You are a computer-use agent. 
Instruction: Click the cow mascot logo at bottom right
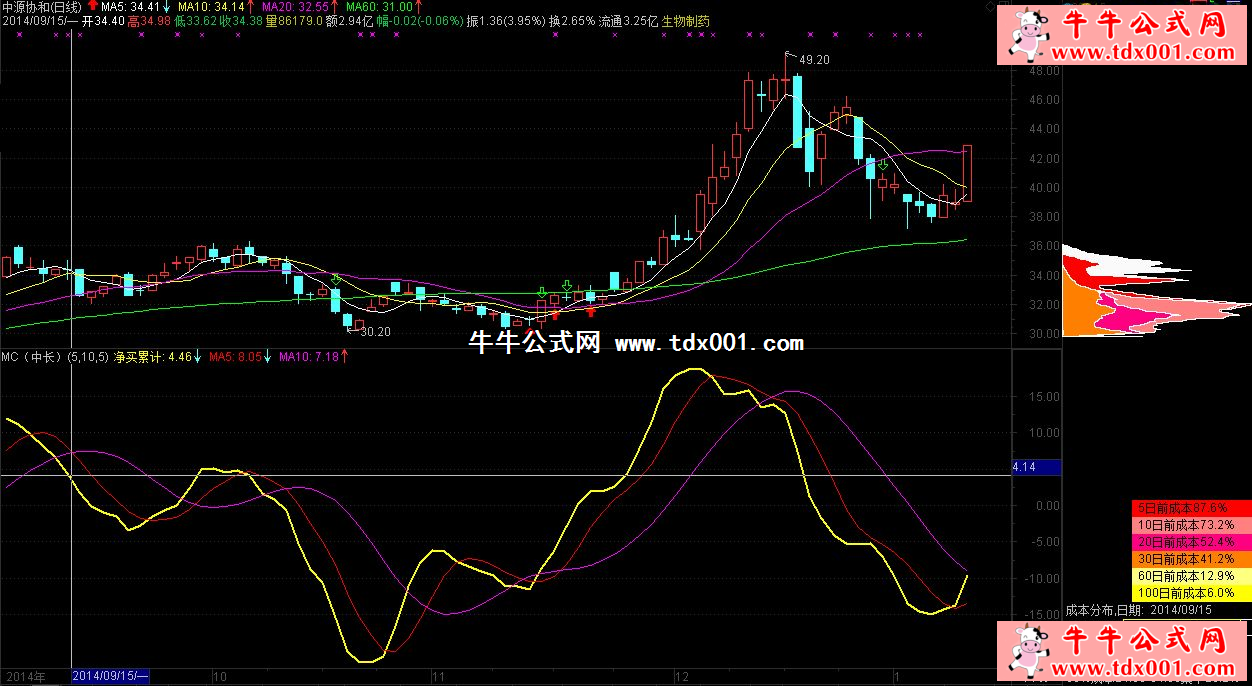click(x=1026, y=651)
